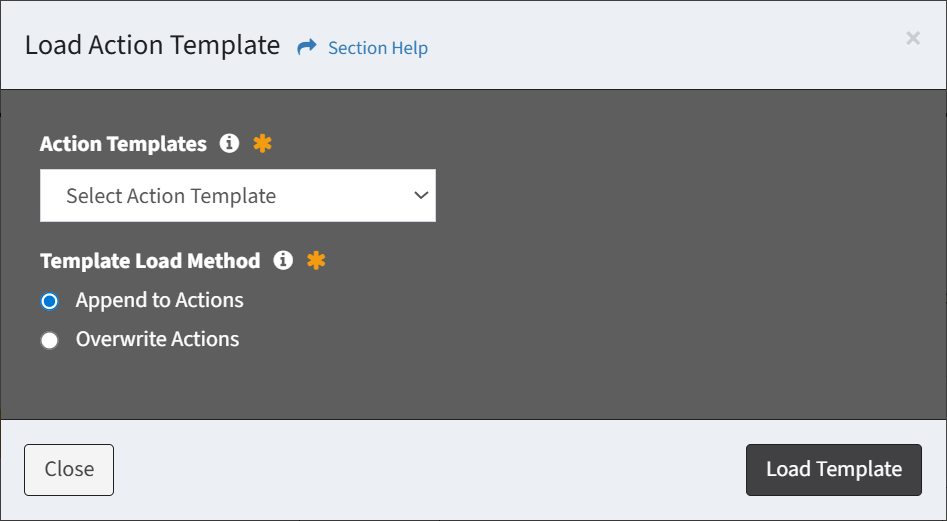Dismiss the dialog with the top-right X
The height and width of the screenshot is (521, 947).
pos(912,38)
